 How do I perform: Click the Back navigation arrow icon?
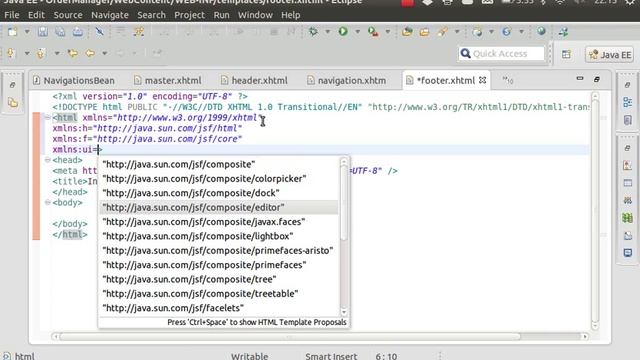[90, 53]
